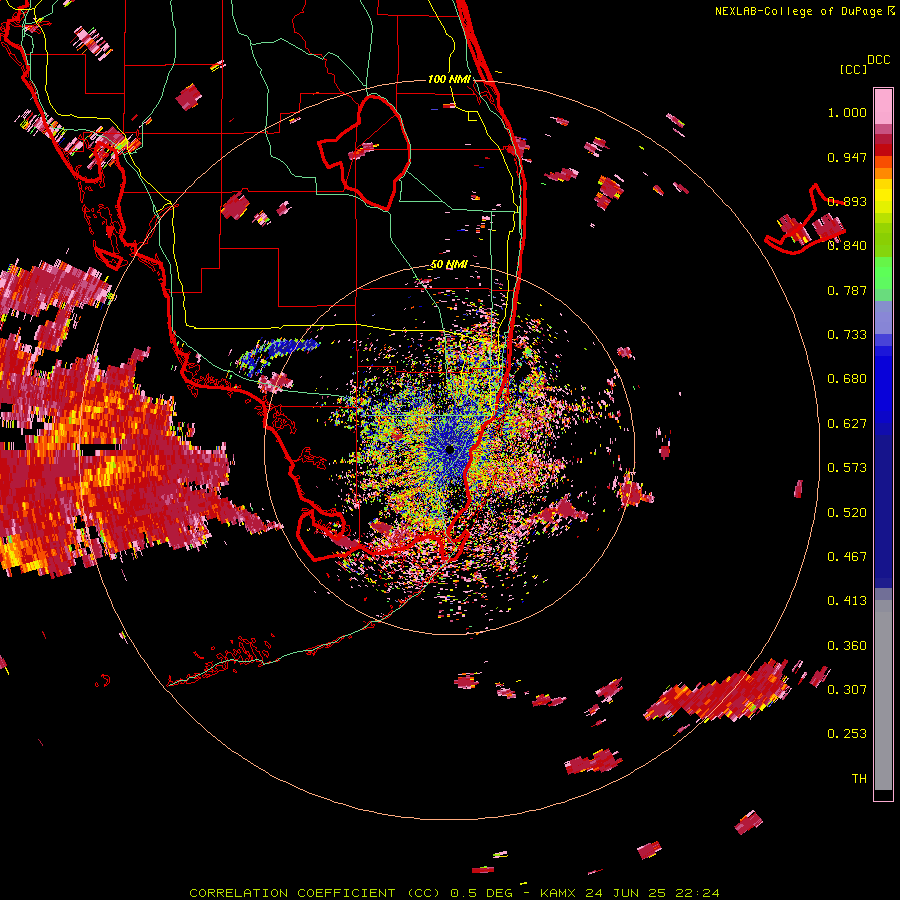Select the 0.733 scale value
The image size is (900, 900).
847,335
